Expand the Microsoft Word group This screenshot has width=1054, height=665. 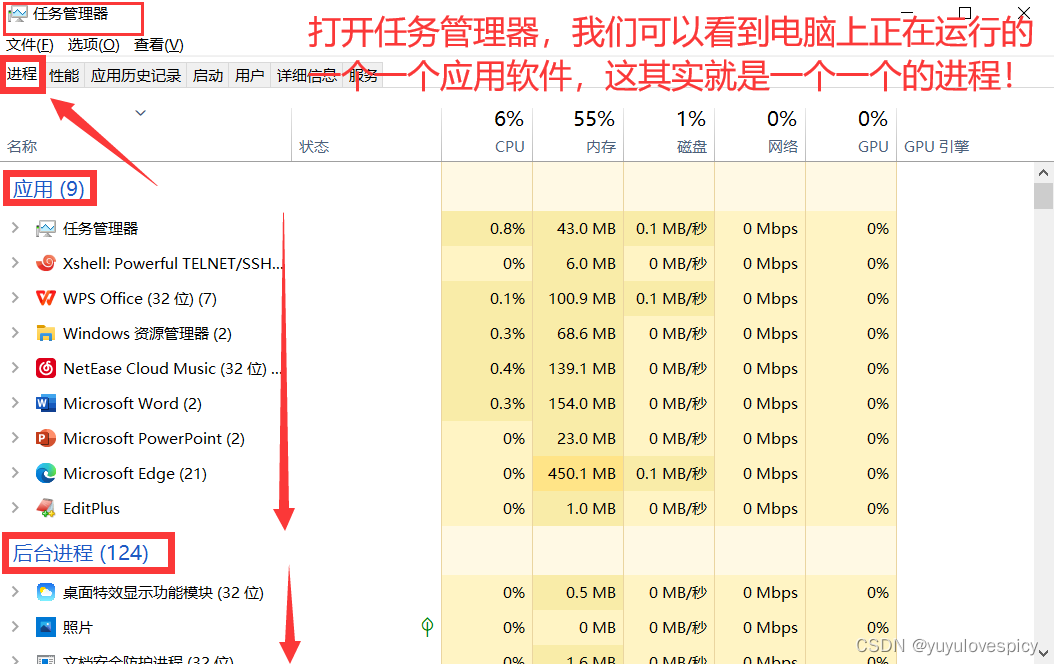(15, 403)
